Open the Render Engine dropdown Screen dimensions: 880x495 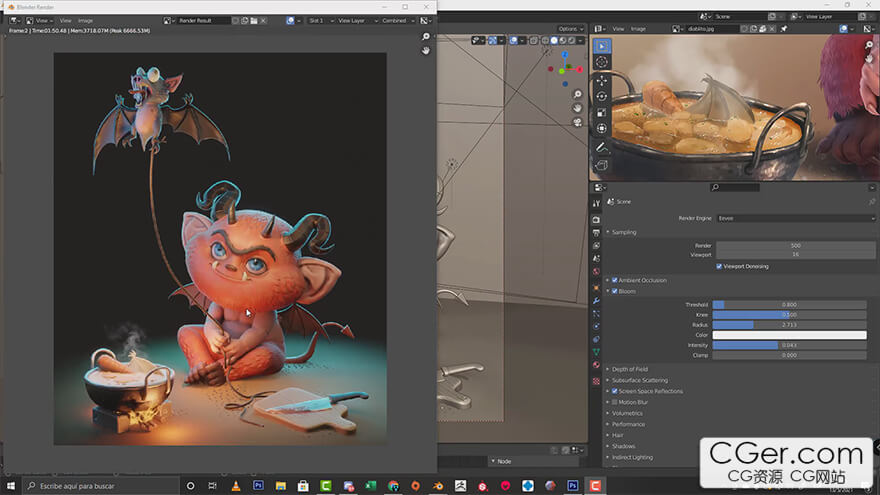coord(796,218)
